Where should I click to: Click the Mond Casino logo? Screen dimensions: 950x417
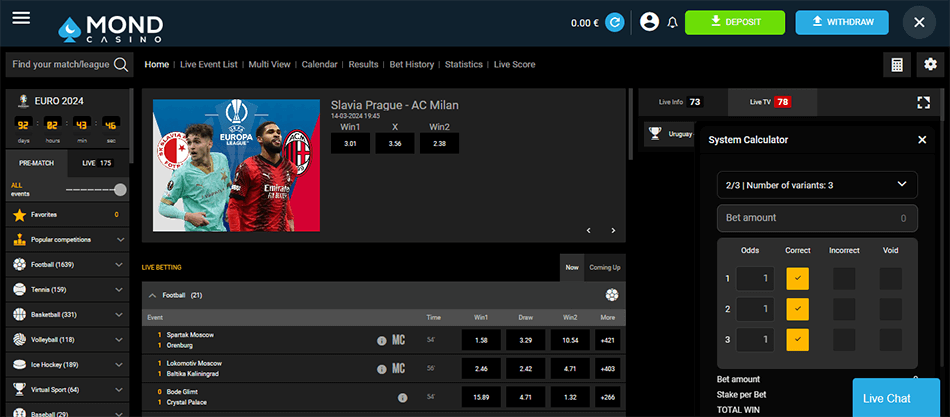pyautogui.click(x=110, y=29)
